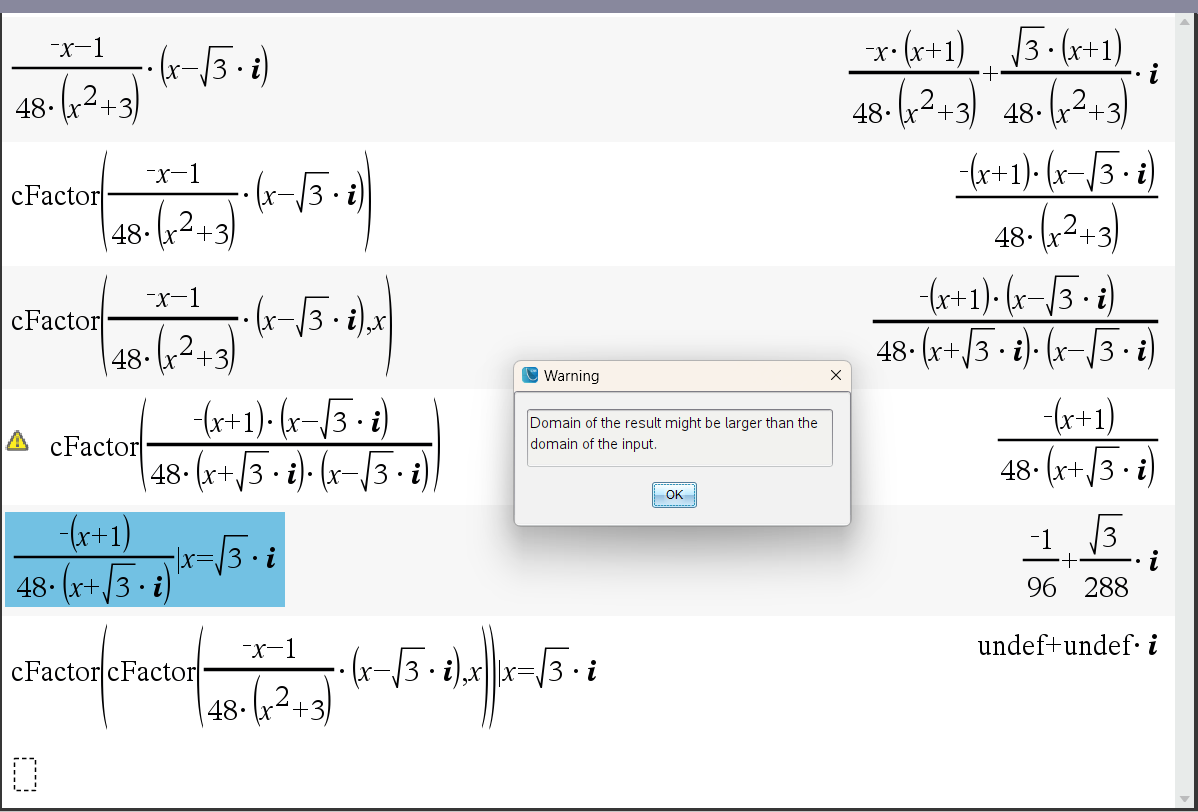The height and width of the screenshot is (812, 1198).
Task: Click the Warning dialog title text
Action: click(x=571, y=376)
